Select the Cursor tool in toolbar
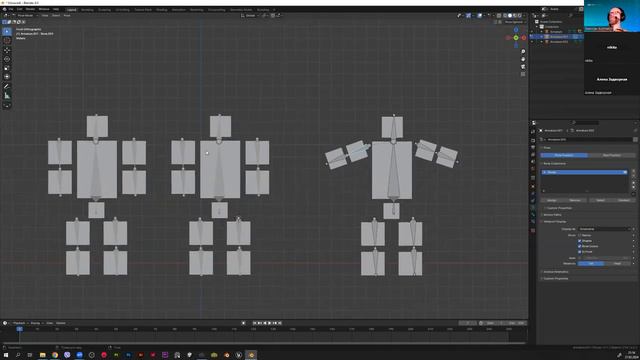The image size is (640, 360). pos(7,40)
